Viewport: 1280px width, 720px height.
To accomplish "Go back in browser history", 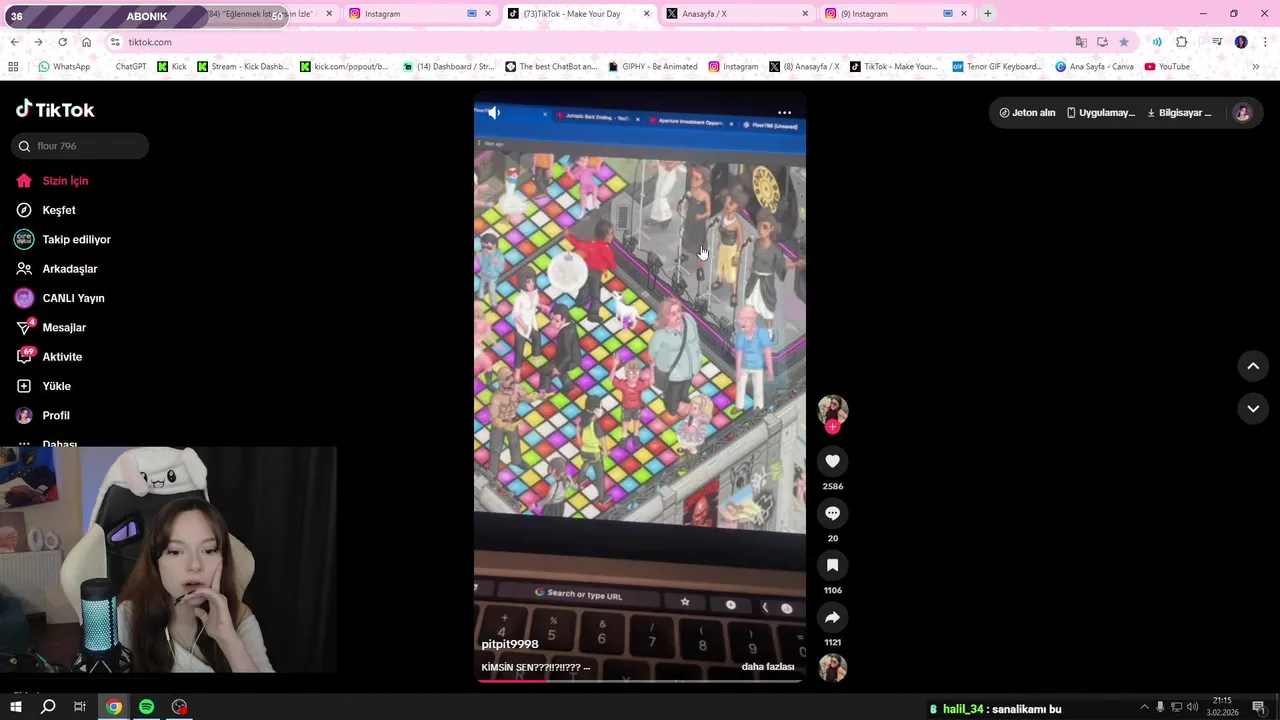I will (14, 42).
